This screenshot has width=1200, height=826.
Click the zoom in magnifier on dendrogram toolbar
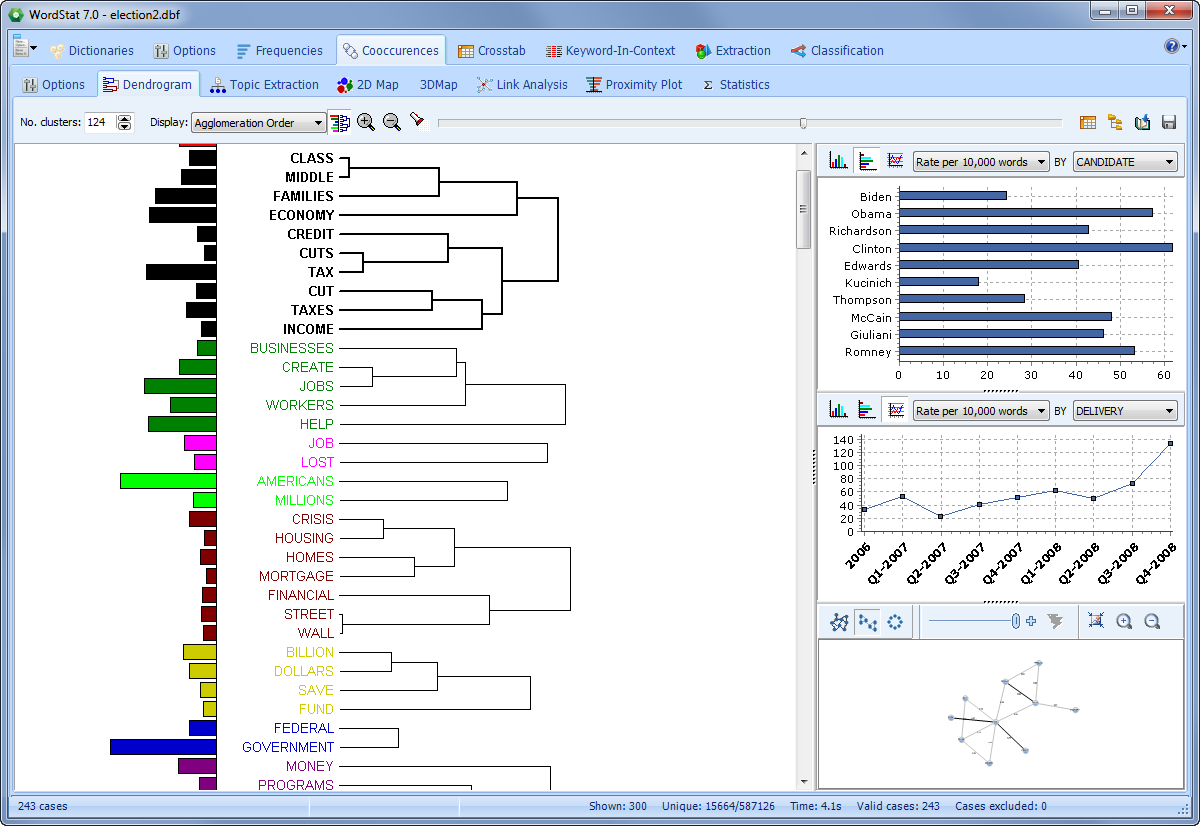366,122
